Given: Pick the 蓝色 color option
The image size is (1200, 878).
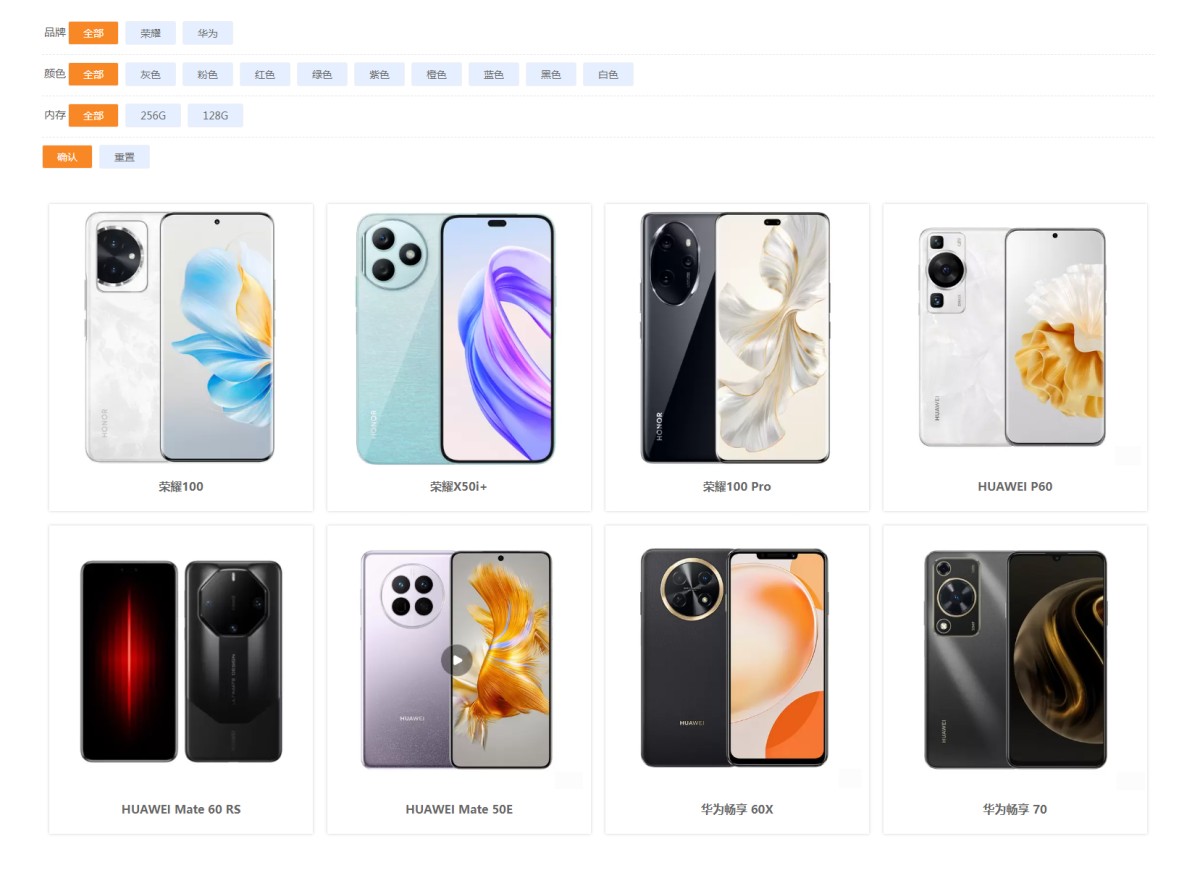Looking at the screenshot, I should pyautogui.click(x=494, y=74).
